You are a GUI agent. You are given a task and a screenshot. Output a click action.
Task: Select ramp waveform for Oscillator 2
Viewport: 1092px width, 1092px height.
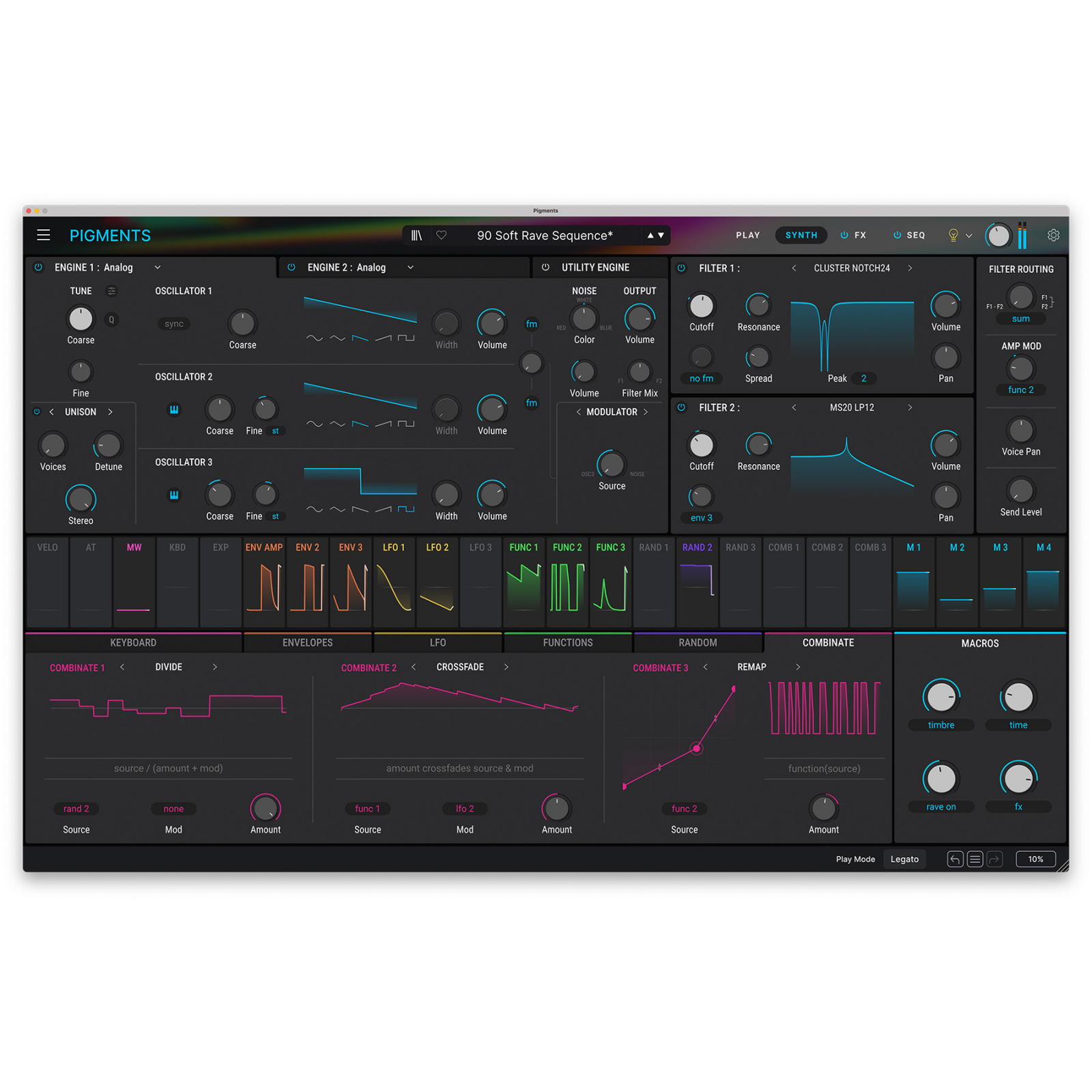point(384,424)
